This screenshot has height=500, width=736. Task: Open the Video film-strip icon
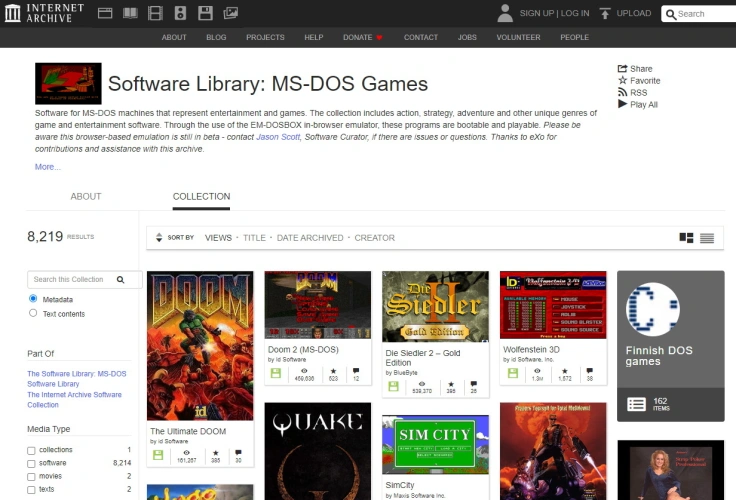click(155, 13)
